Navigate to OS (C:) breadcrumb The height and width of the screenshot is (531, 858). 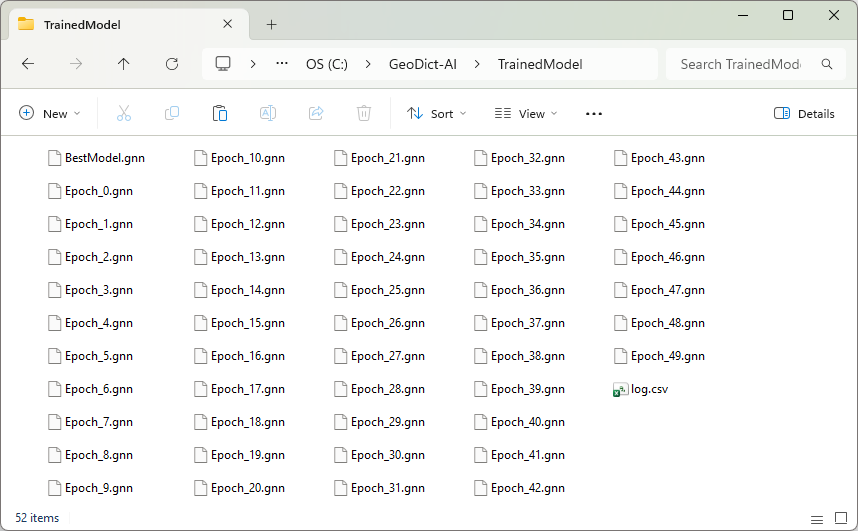coord(327,64)
